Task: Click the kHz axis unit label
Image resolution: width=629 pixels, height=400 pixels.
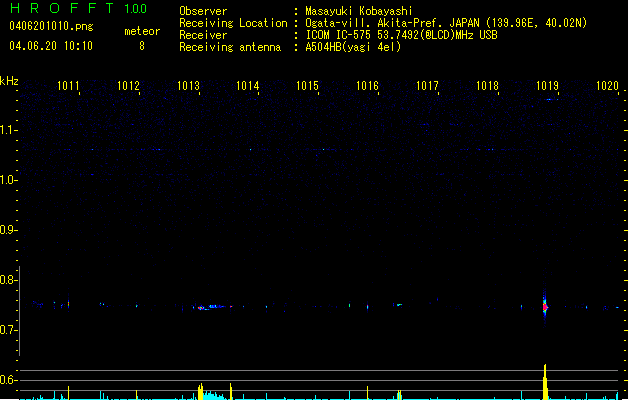Action: pos(9,81)
